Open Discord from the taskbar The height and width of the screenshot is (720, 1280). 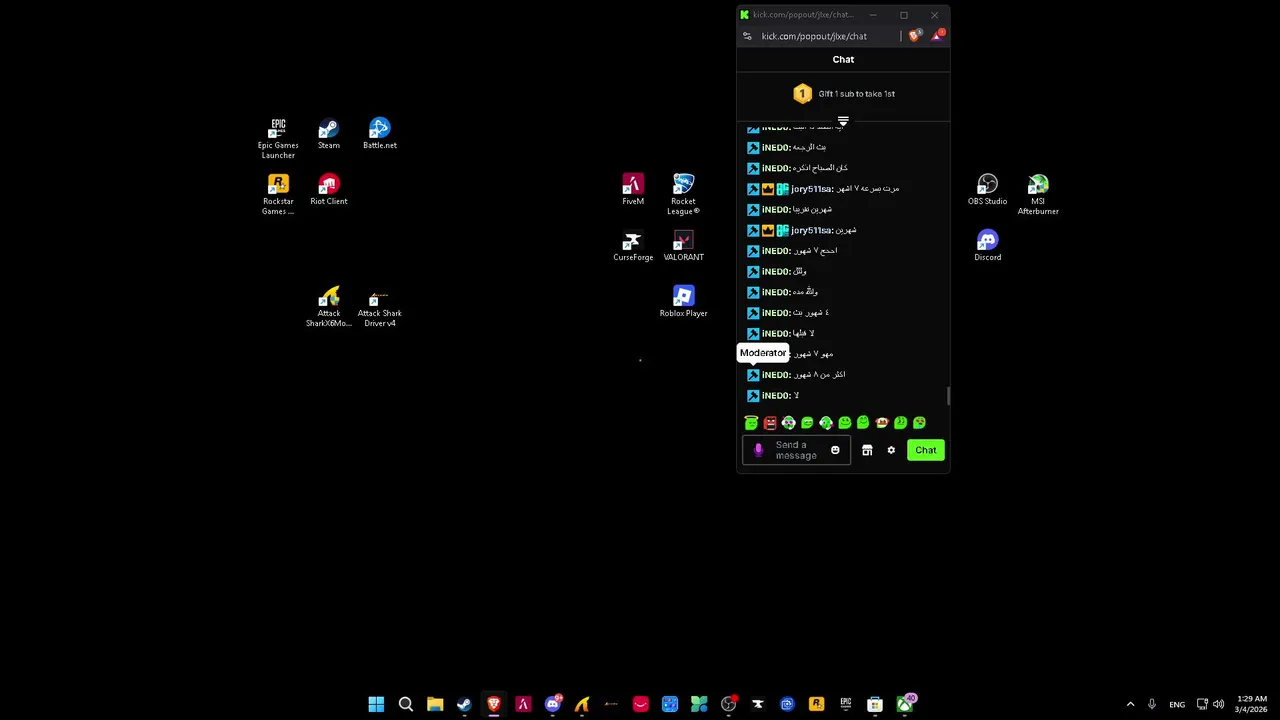coord(552,705)
